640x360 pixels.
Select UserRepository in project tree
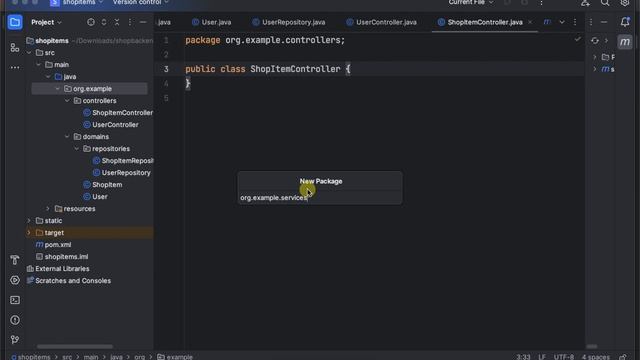(x=122, y=173)
